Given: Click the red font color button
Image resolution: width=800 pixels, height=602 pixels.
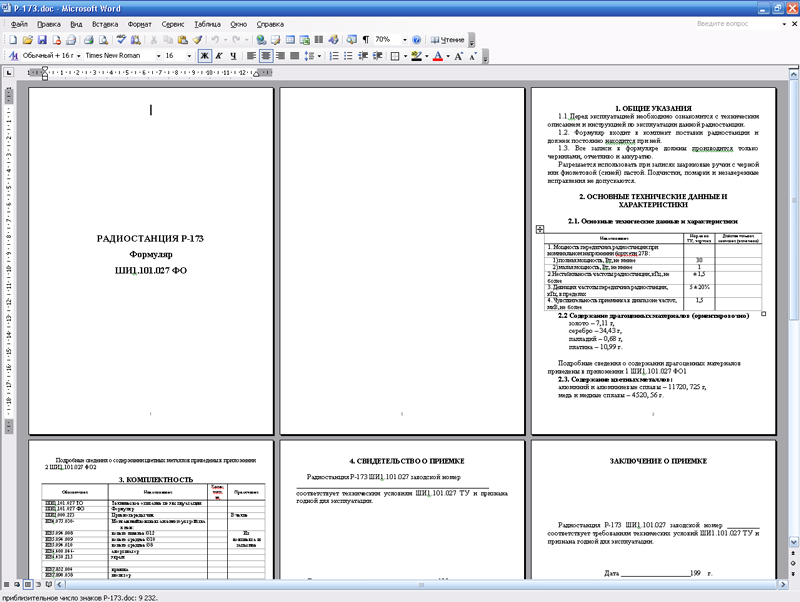Looking at the screenshot, I should pyautogui.click(x=437, y=57).
